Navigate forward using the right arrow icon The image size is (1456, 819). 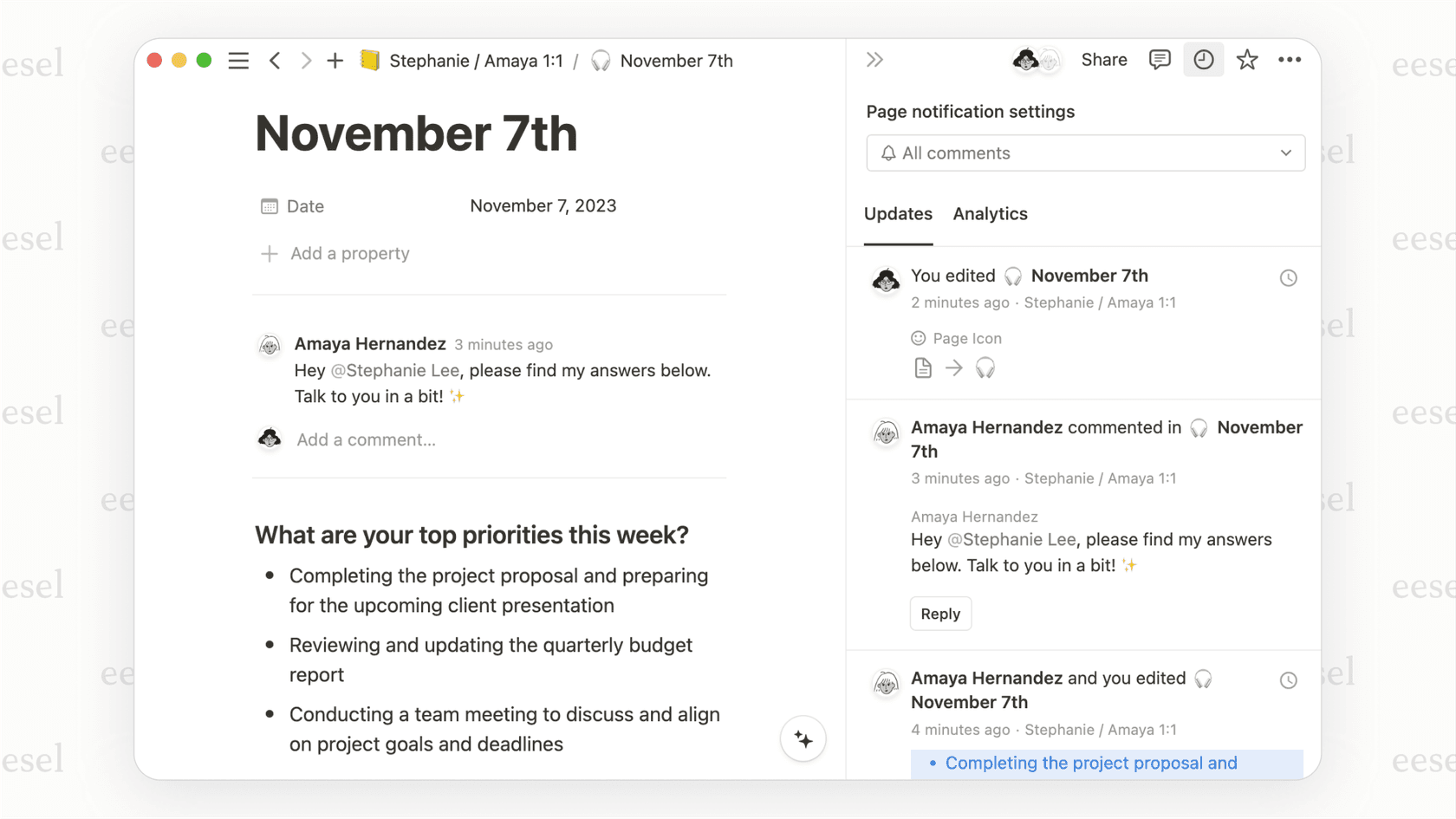[x=305, y=60]
